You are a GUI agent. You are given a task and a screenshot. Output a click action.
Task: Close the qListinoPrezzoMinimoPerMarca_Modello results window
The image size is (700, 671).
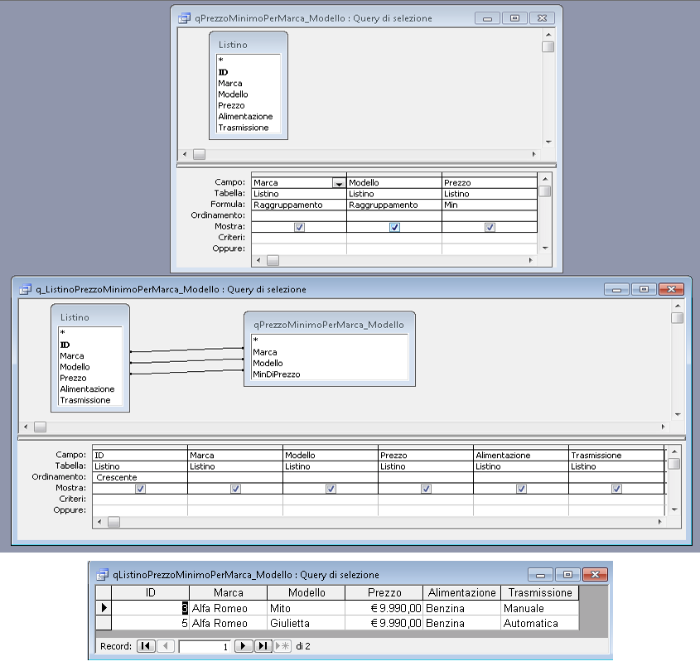point(595,575)
